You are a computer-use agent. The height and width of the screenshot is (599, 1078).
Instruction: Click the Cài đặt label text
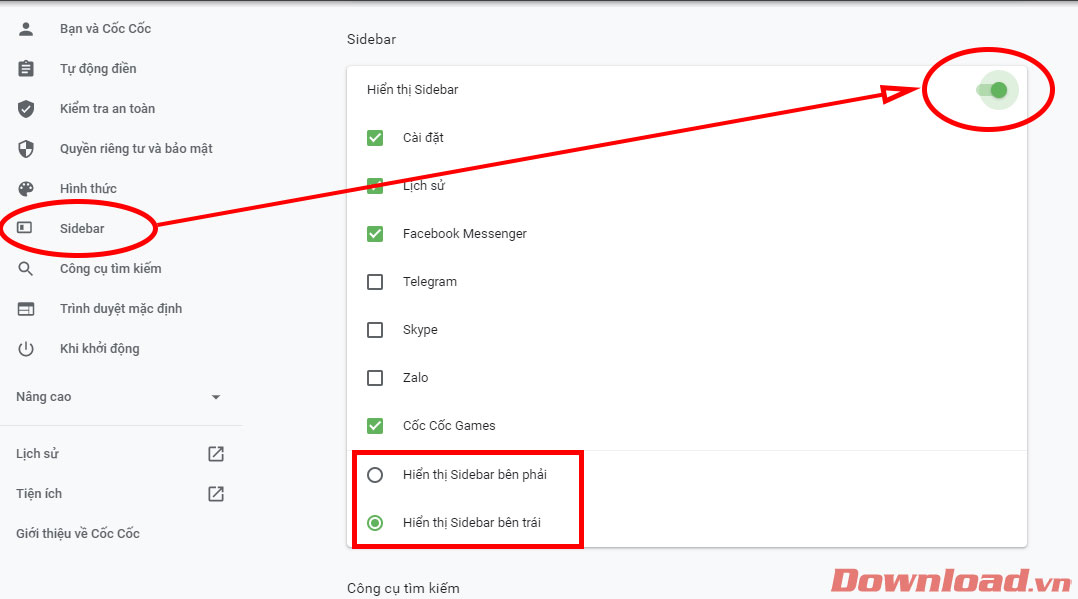click(423, 138)
